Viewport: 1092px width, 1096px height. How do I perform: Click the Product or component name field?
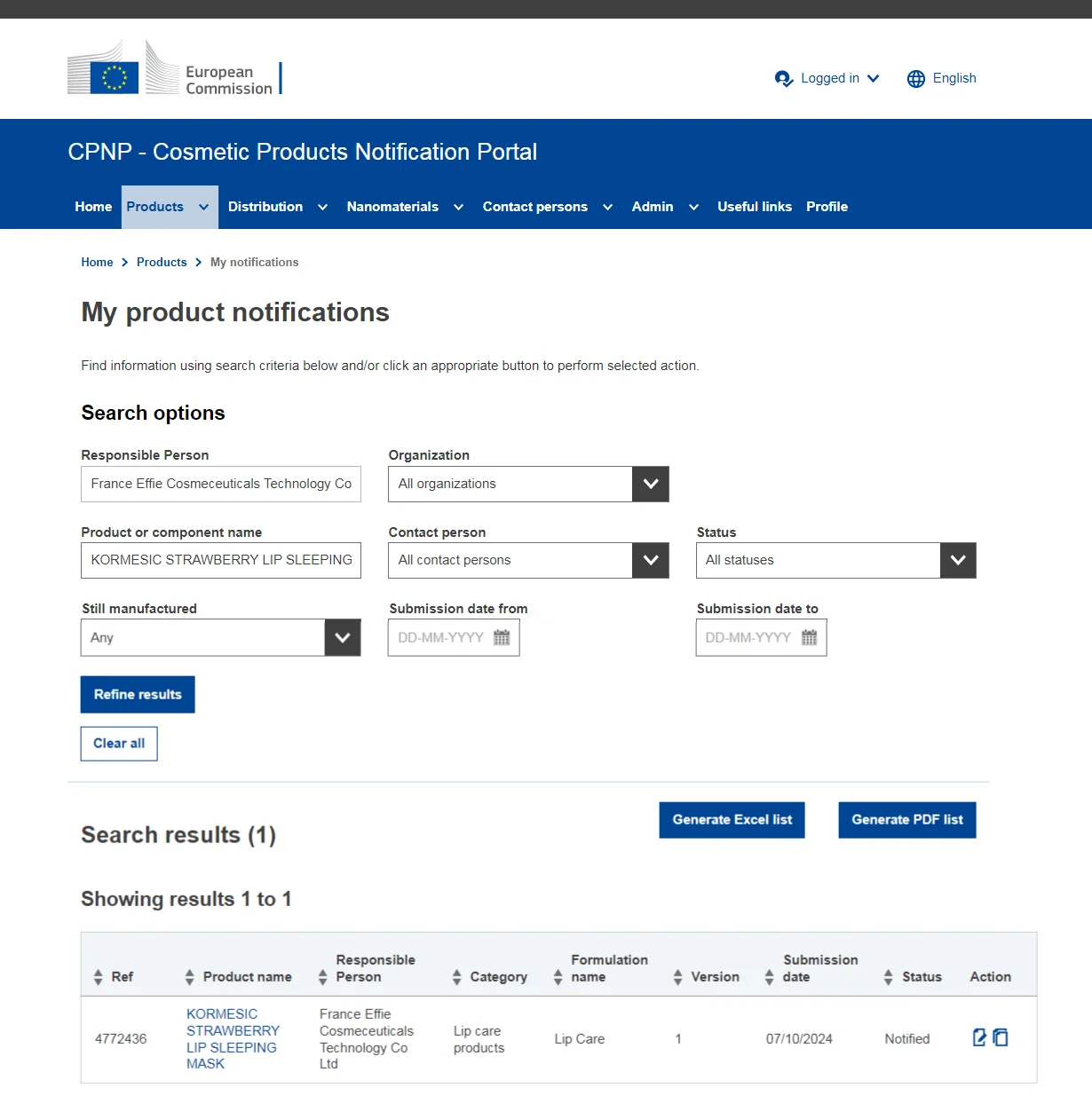pos(221,560)
